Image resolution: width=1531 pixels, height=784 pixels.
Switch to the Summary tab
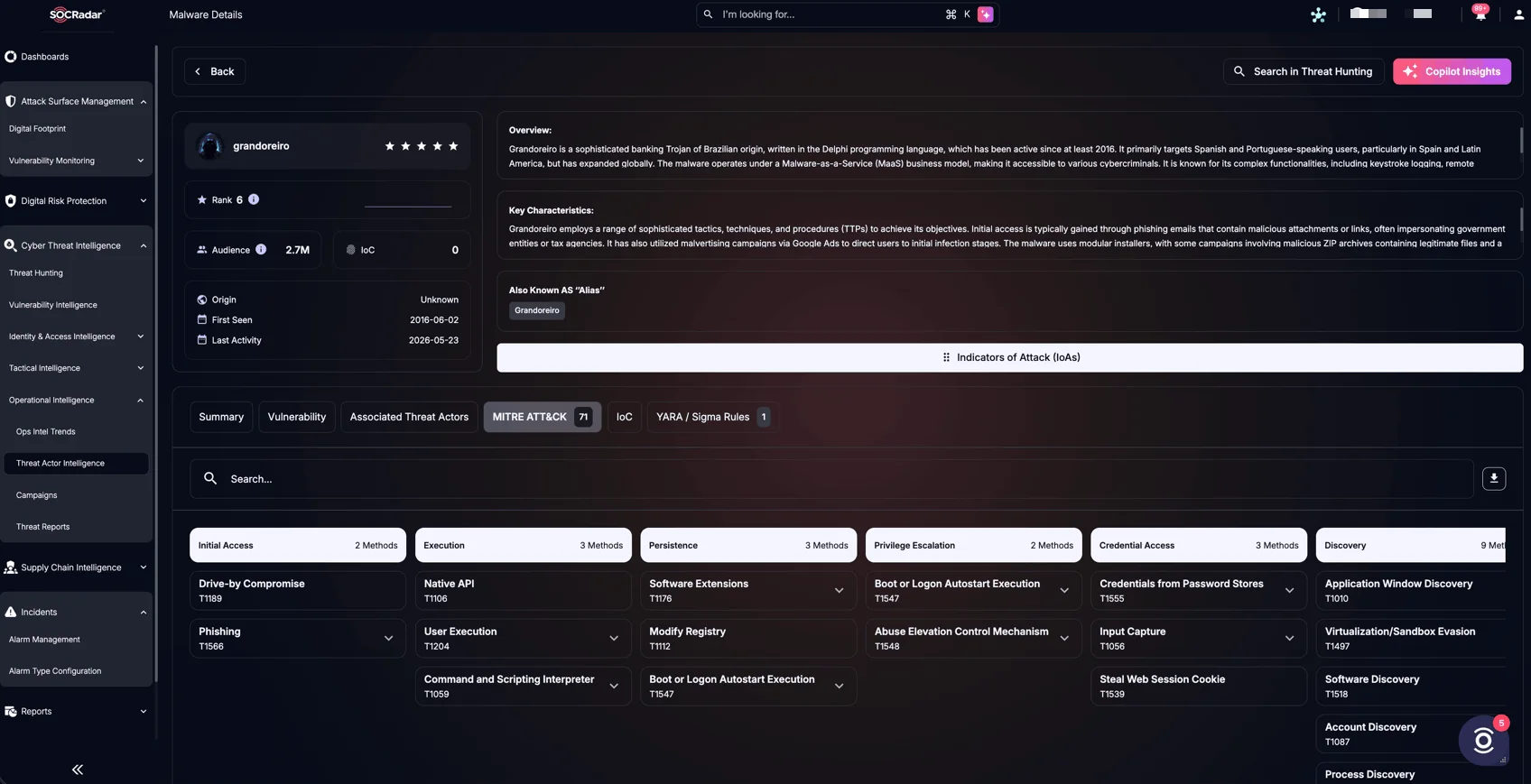click(x=221, y=417)
